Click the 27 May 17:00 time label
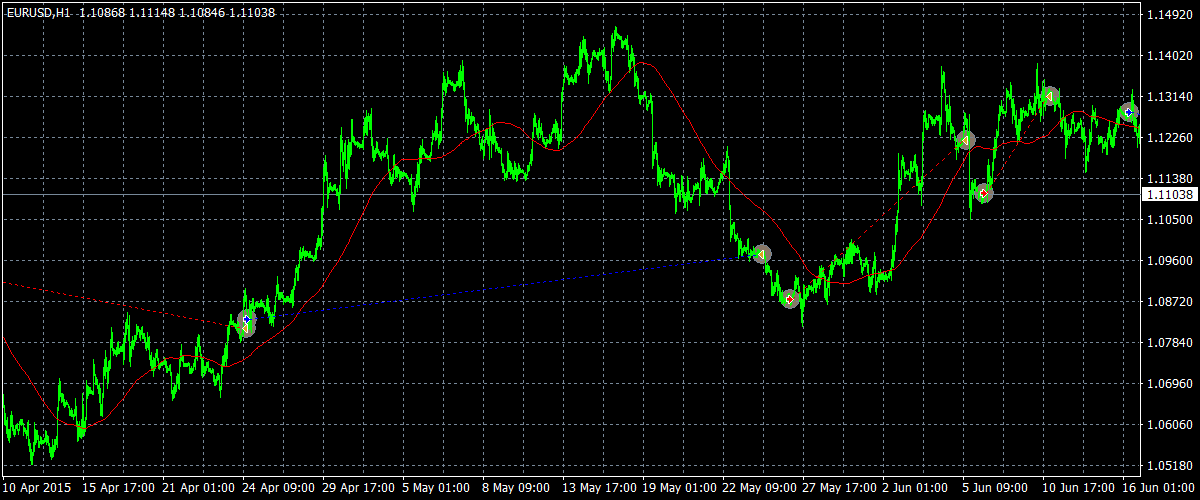1200x500 pixels. tap(838, 489)
